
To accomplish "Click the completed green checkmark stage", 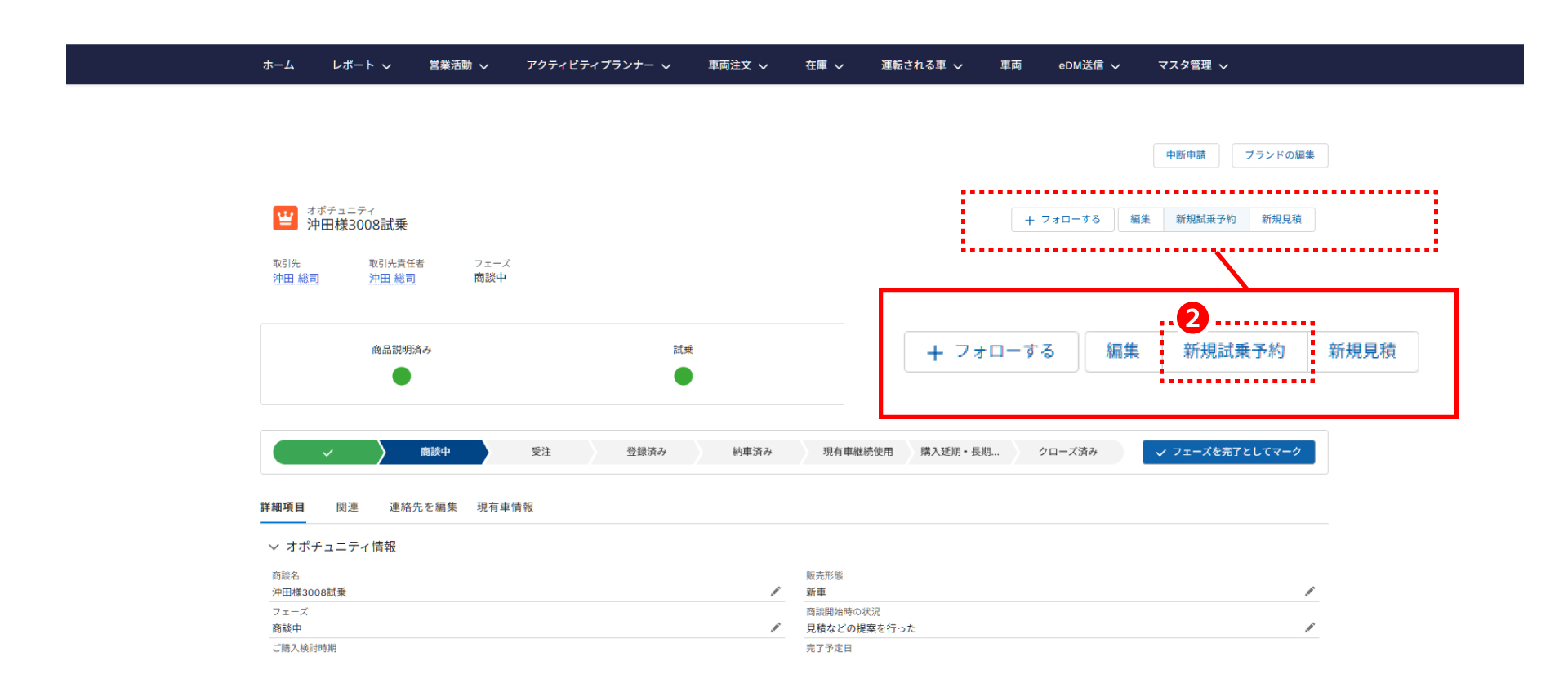I will (327, 452).
